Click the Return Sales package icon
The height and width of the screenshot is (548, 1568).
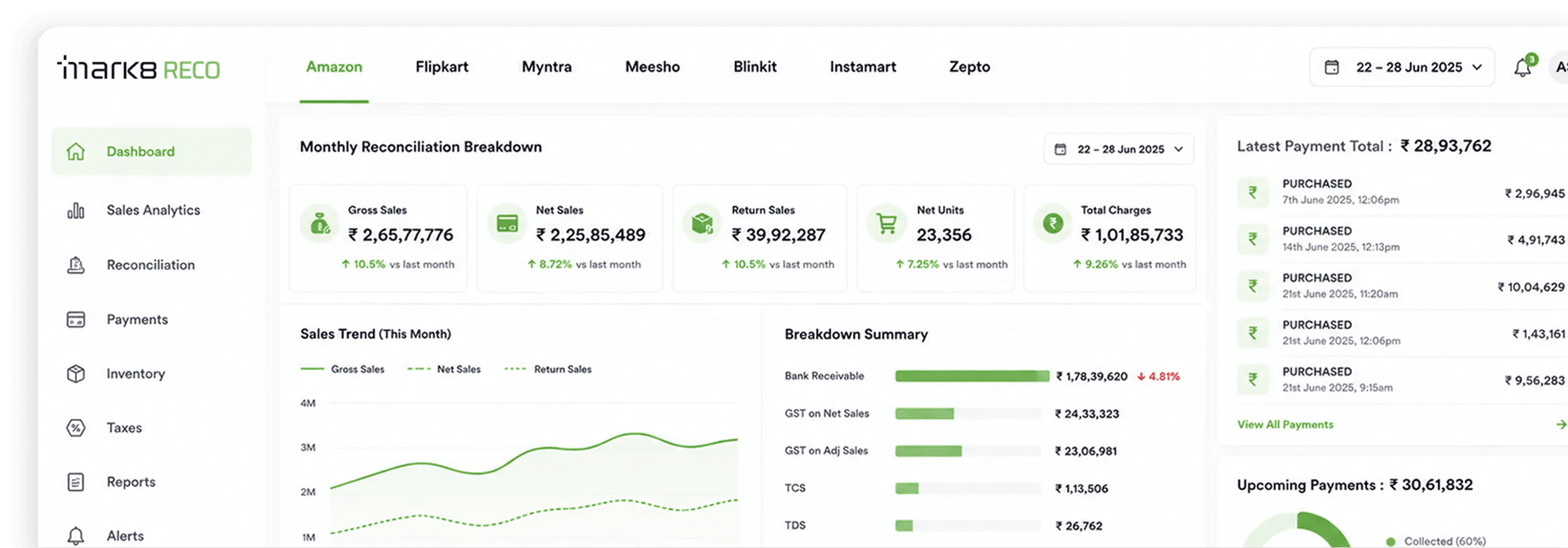(702, 224)
